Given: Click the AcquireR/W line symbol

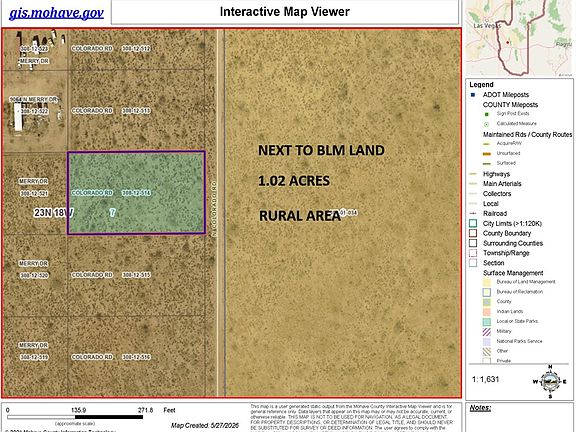Looking at the screenshot, I should [x=487, y=144].
